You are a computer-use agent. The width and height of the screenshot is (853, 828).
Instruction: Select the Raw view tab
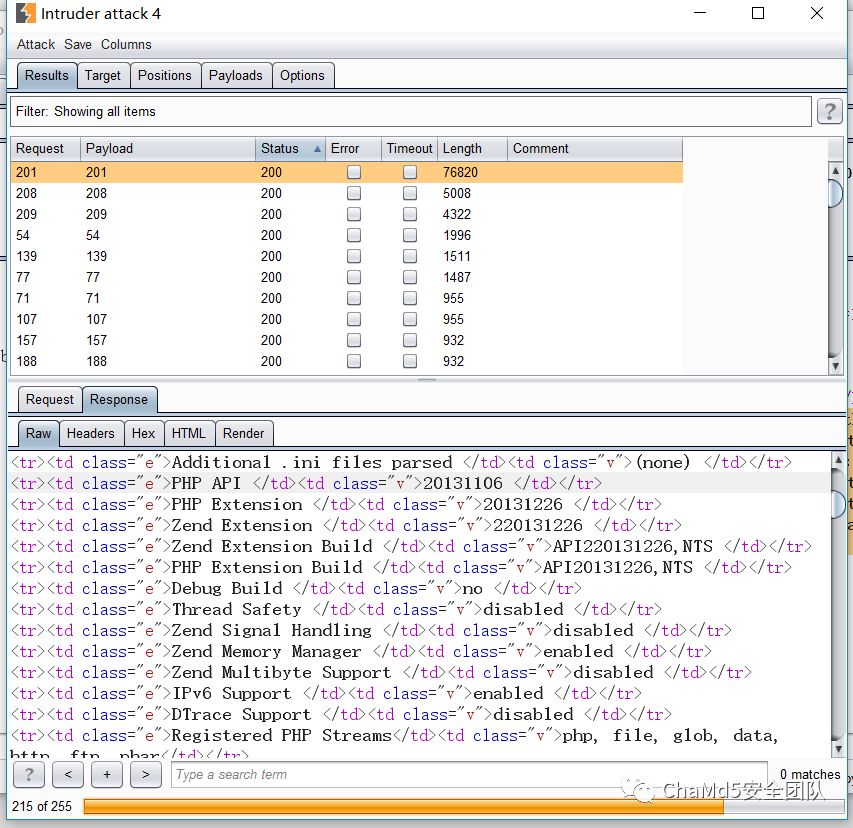pyautogui.click(x=39, y=434)
